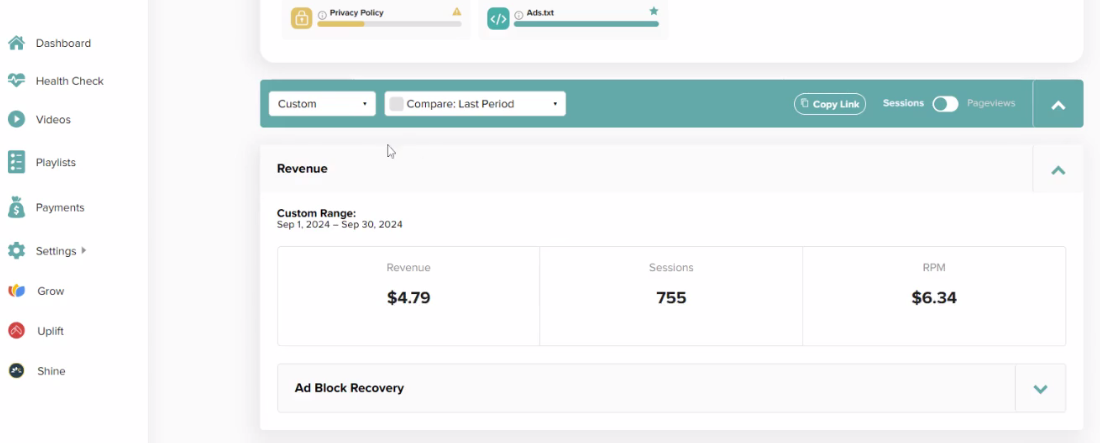Open the Health Check page

[x=69, y=81]
